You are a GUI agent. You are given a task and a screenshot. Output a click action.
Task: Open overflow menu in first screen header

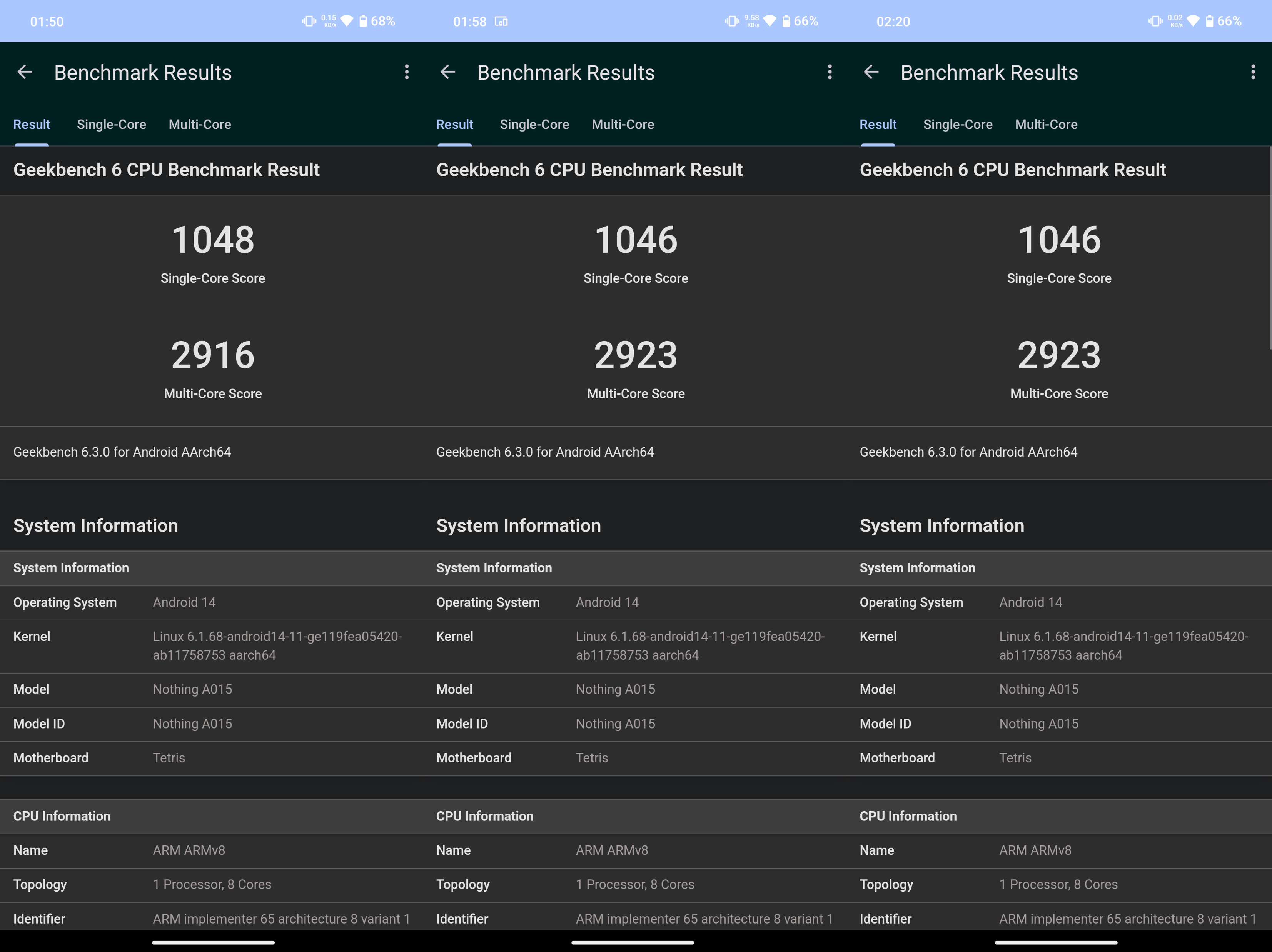click(x=407, y=72)
